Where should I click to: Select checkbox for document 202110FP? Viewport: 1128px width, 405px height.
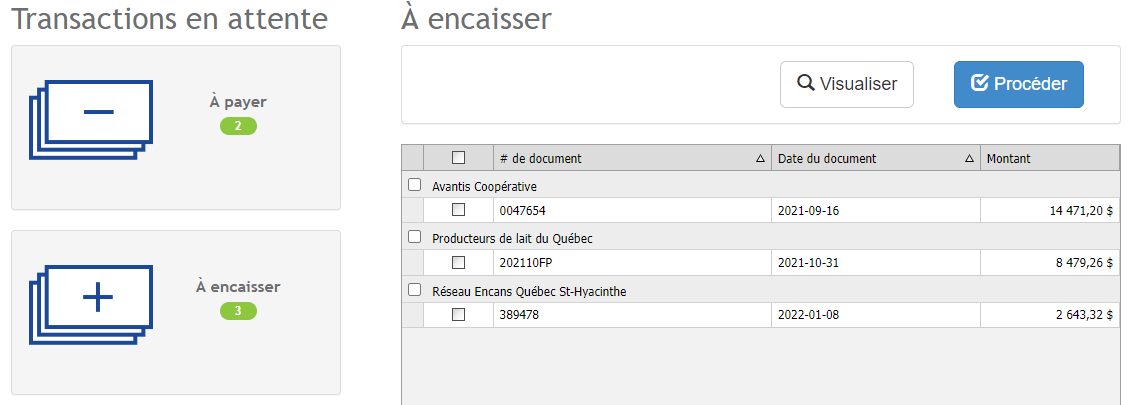coord(459,262)
